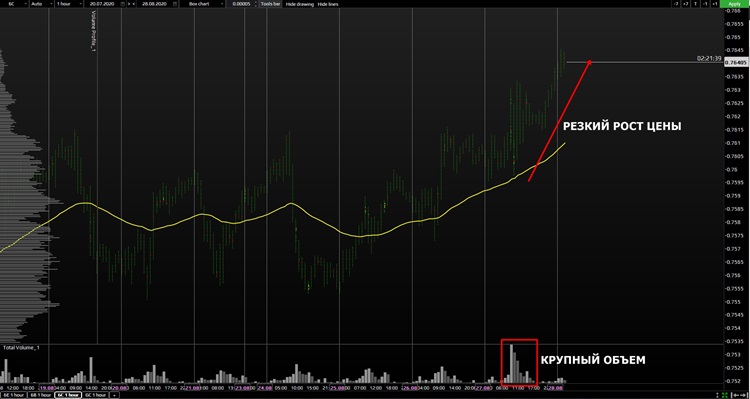Open the 1 hour timeframe dropdown
750x399 pixels.
(x=69, y=3)
